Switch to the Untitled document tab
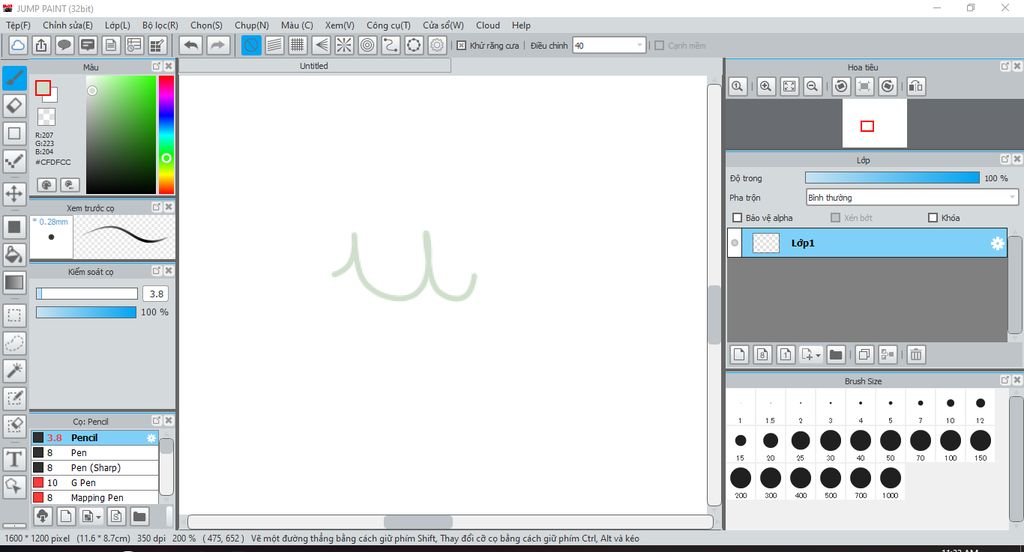Viewport: 1024px width, 552px height. pos(314,65)
